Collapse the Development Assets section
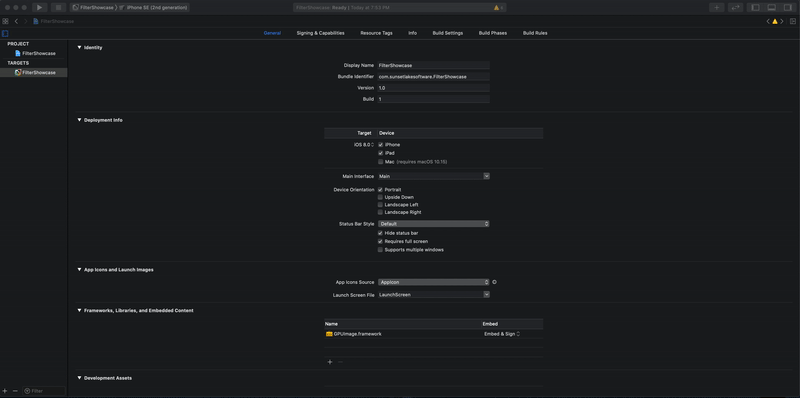800x398 pixels. tap(79, 378)
